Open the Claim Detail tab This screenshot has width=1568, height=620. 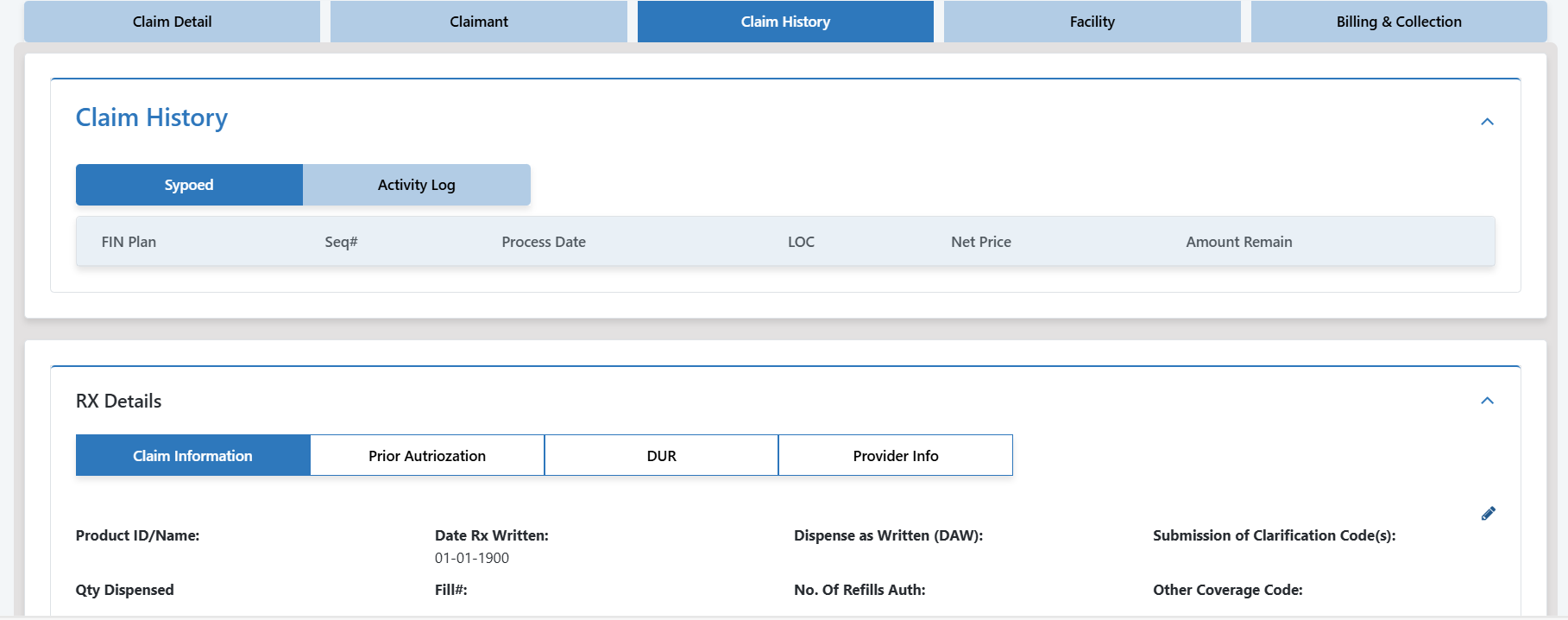click(x=172, y=22)
